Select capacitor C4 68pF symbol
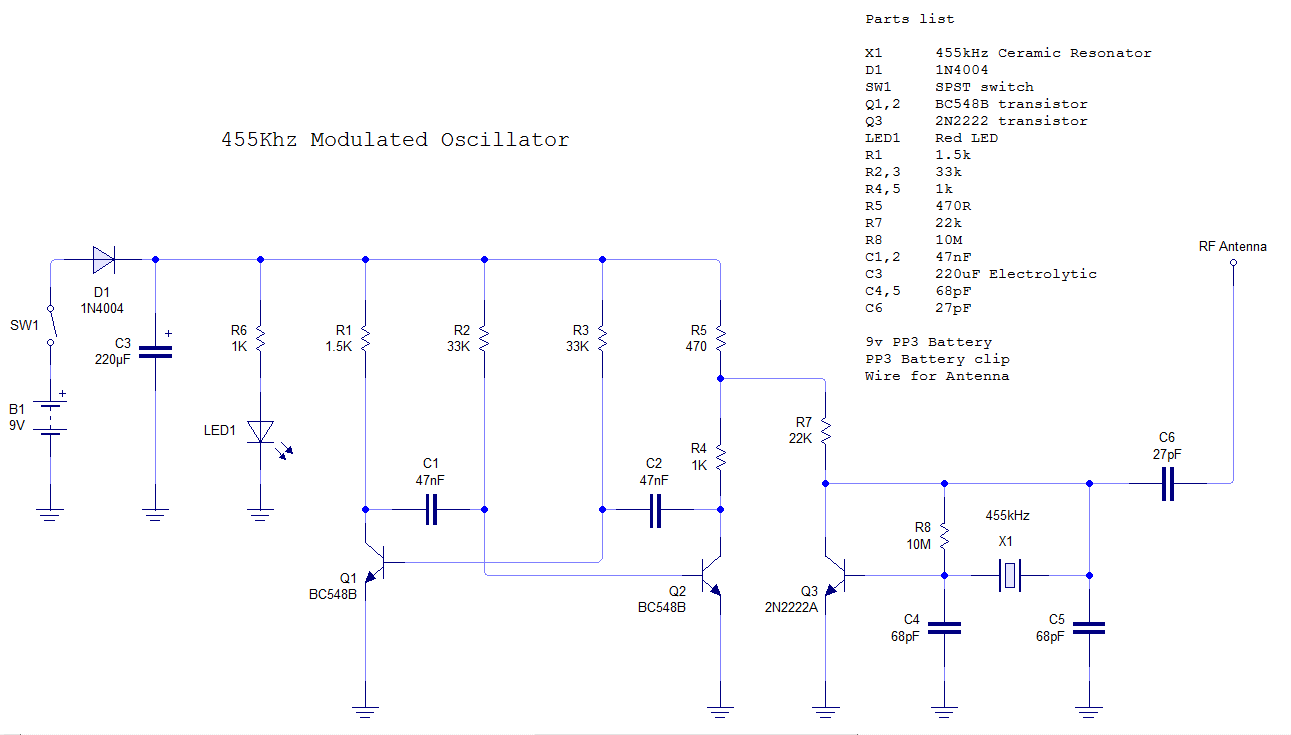Viewport: 1291px width, 735px height. 944,628
